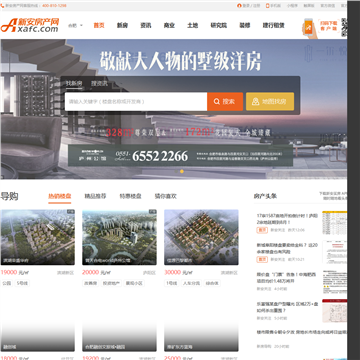This screenshot has height=360, width=360.
Task: Select the 热销楼盘 tab
Action: (60, 196)
